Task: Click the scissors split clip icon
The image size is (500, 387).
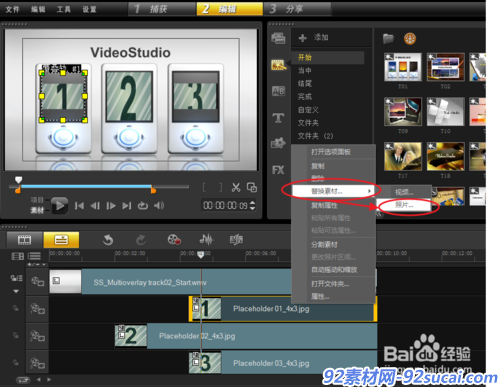Action: click(236, 187)
